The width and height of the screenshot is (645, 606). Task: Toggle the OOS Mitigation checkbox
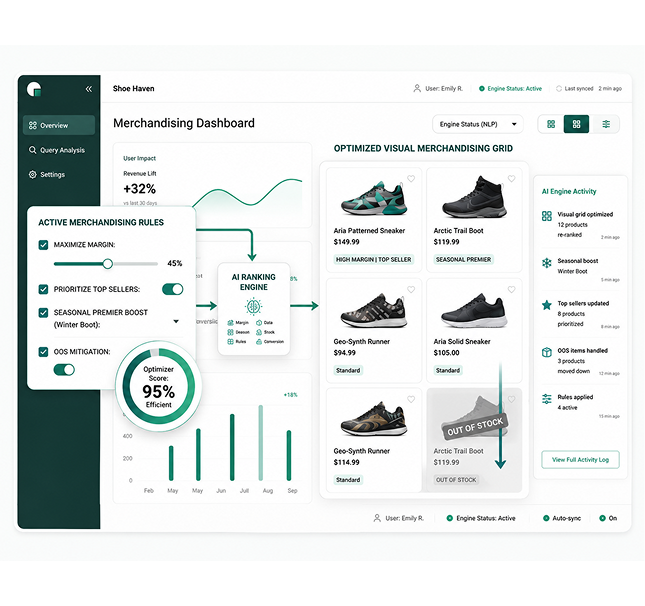[x=43, y=352]
